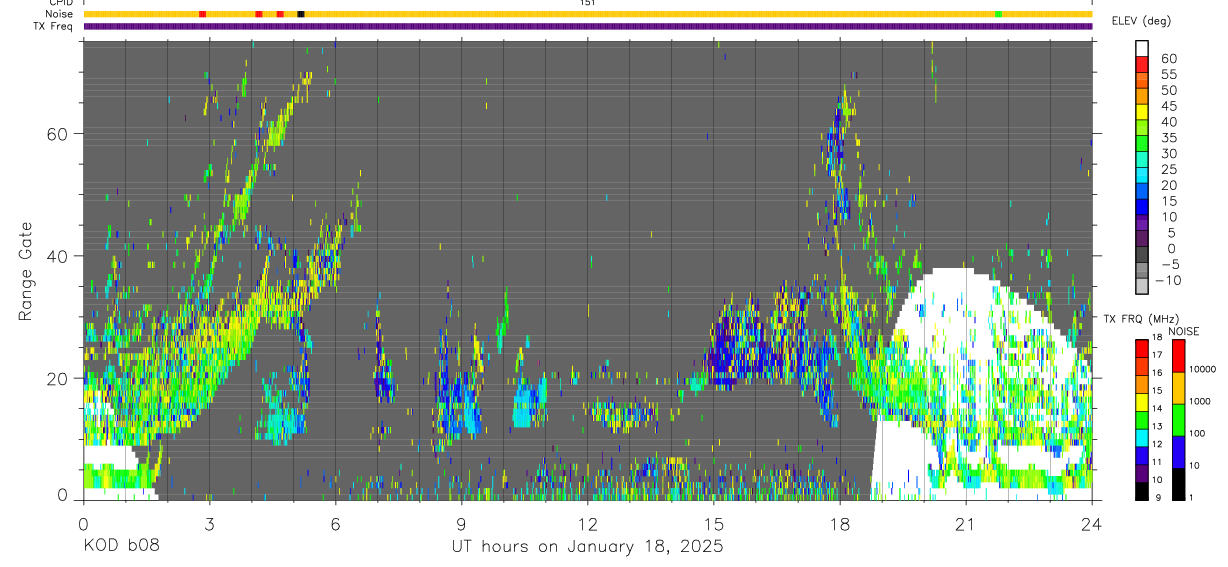This screenshot has width=1228, height=567.
Task: Pick the cyan 12–13 MHz TX FRQ segment
Action: [1142, 437]
